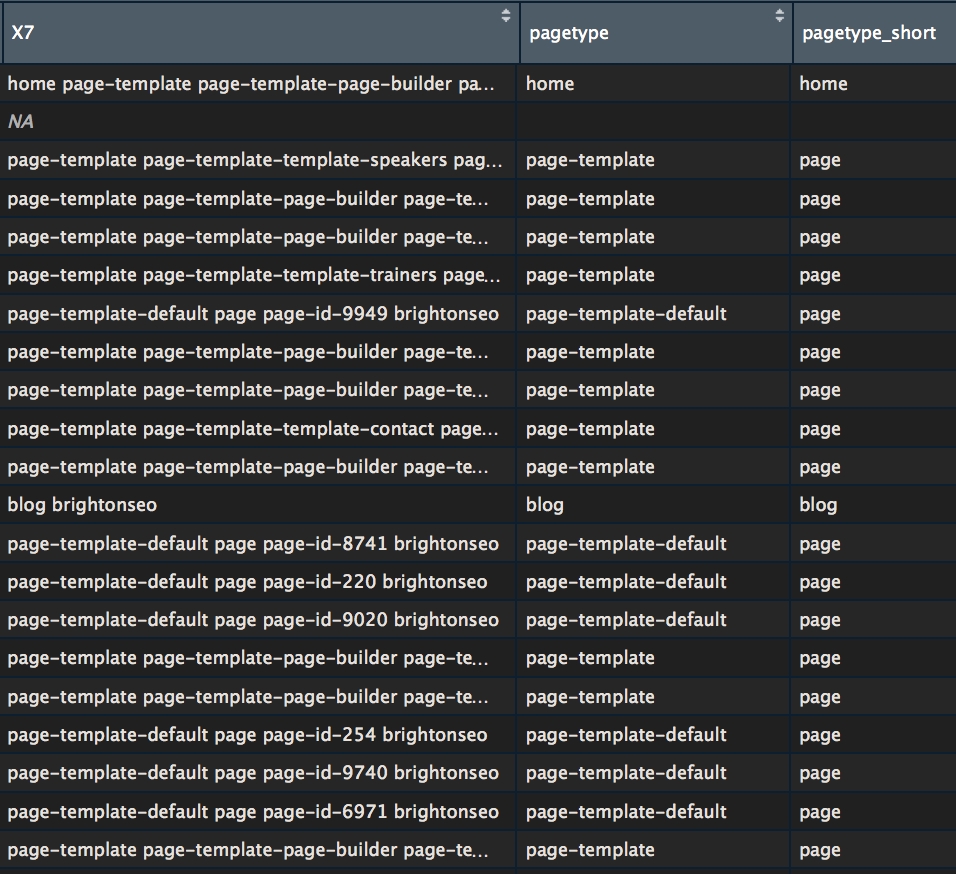Select 'home' cell in pagetype column

(550, 84)
